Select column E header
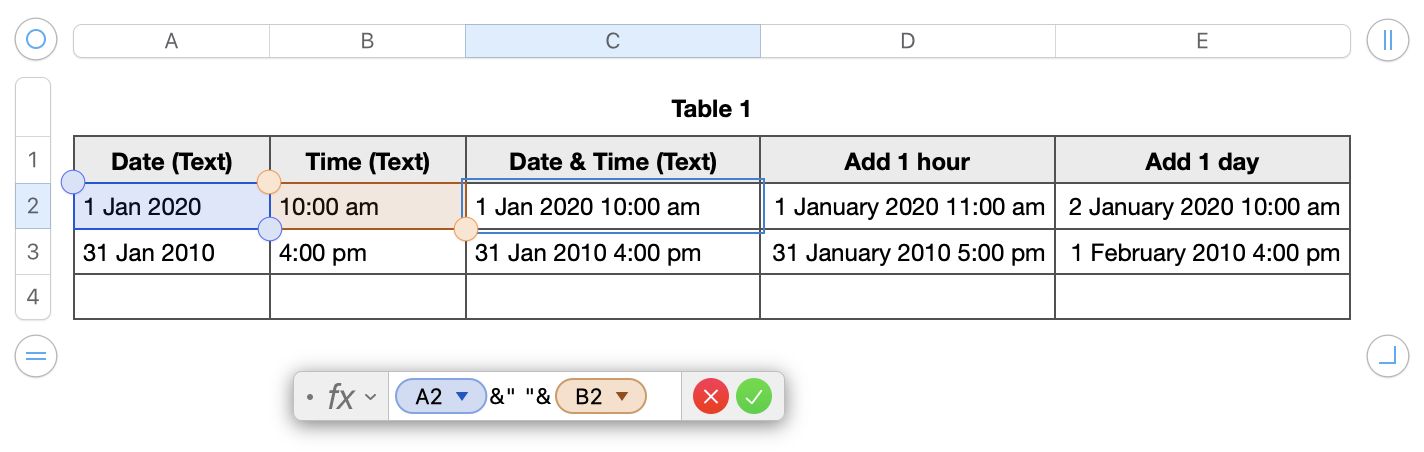This screenshot has height=452, width=1424. [x=1202, y=41]
